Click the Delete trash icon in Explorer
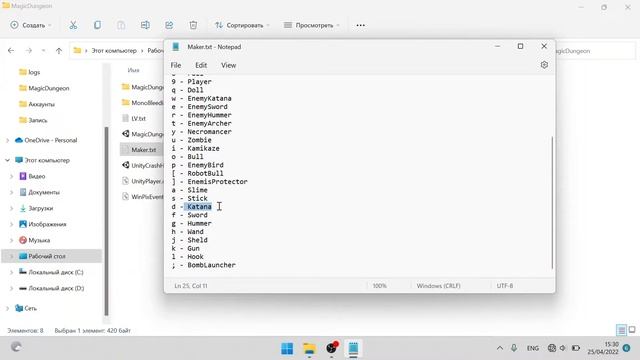This screenshot has width=640, height=360. pos(193,25)
